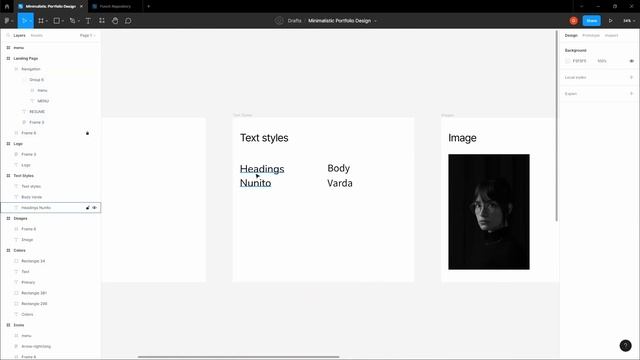Select the Rectangle shape tool
The width and height of the screenshot is (640, 360).
[57, 20]
